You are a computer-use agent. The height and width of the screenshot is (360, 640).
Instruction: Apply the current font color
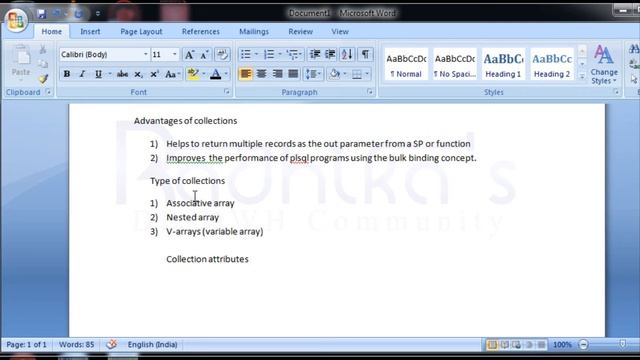(x=216, y=74)
